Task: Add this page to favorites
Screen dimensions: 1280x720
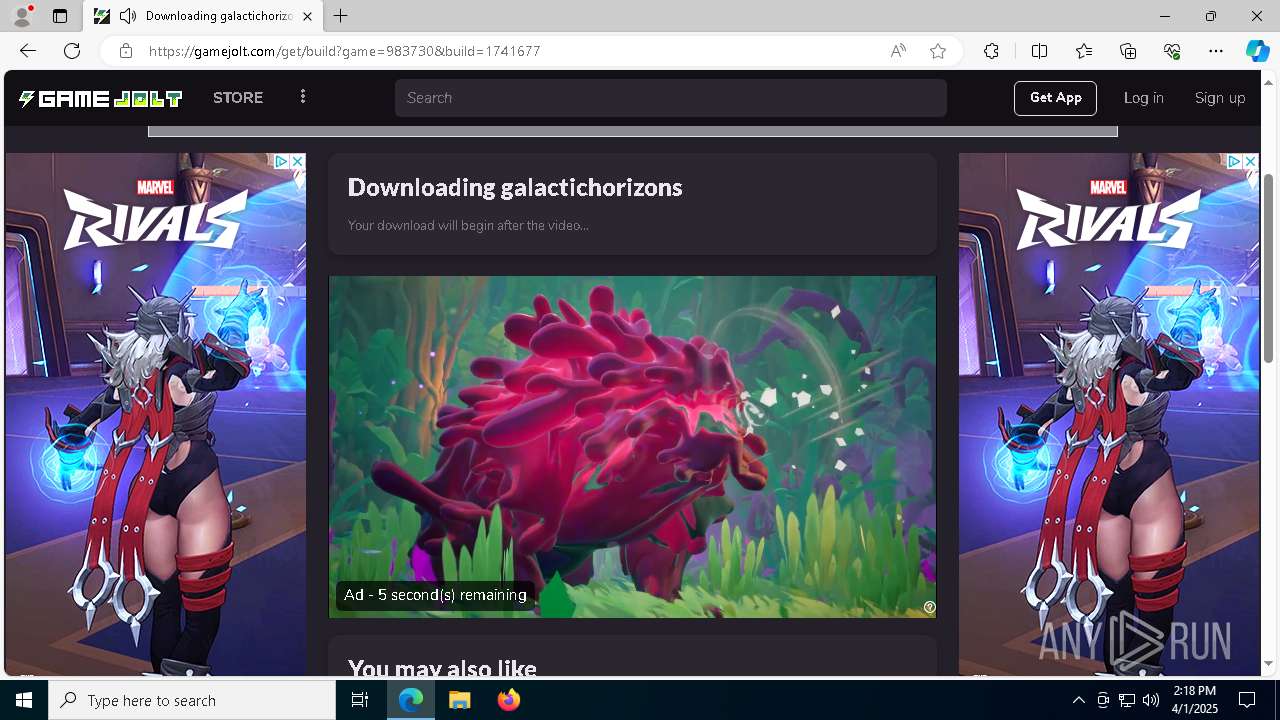Action: point(938,51)
